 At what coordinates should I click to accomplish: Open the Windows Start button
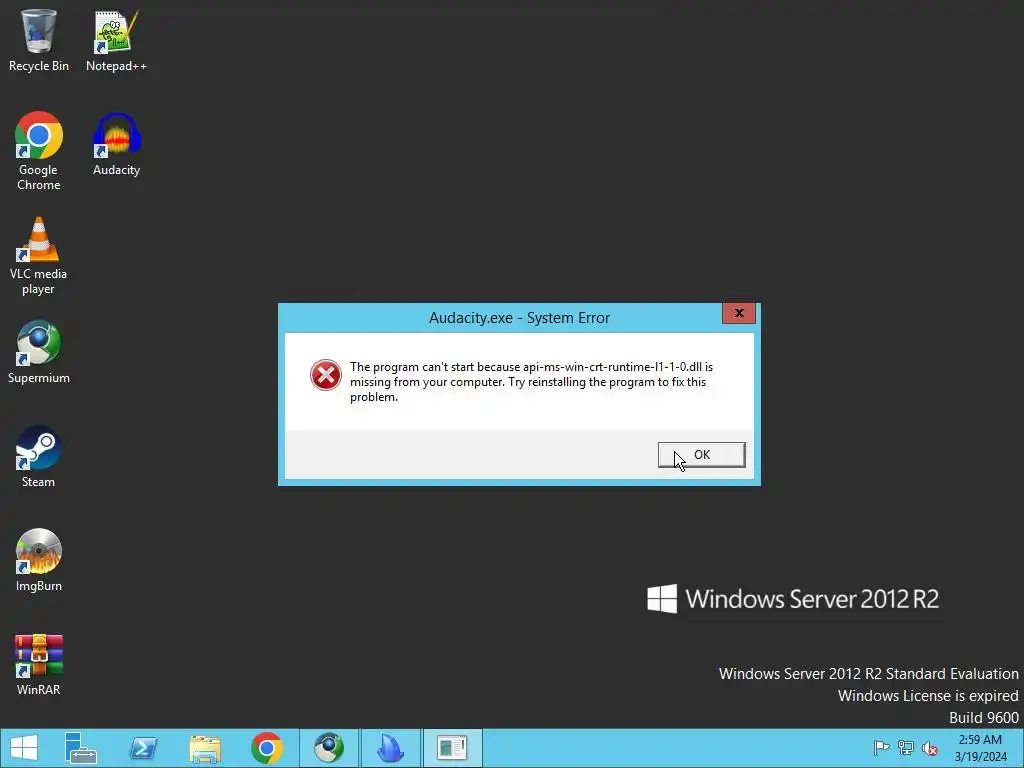pyautogui.click(x=24, y=748)
